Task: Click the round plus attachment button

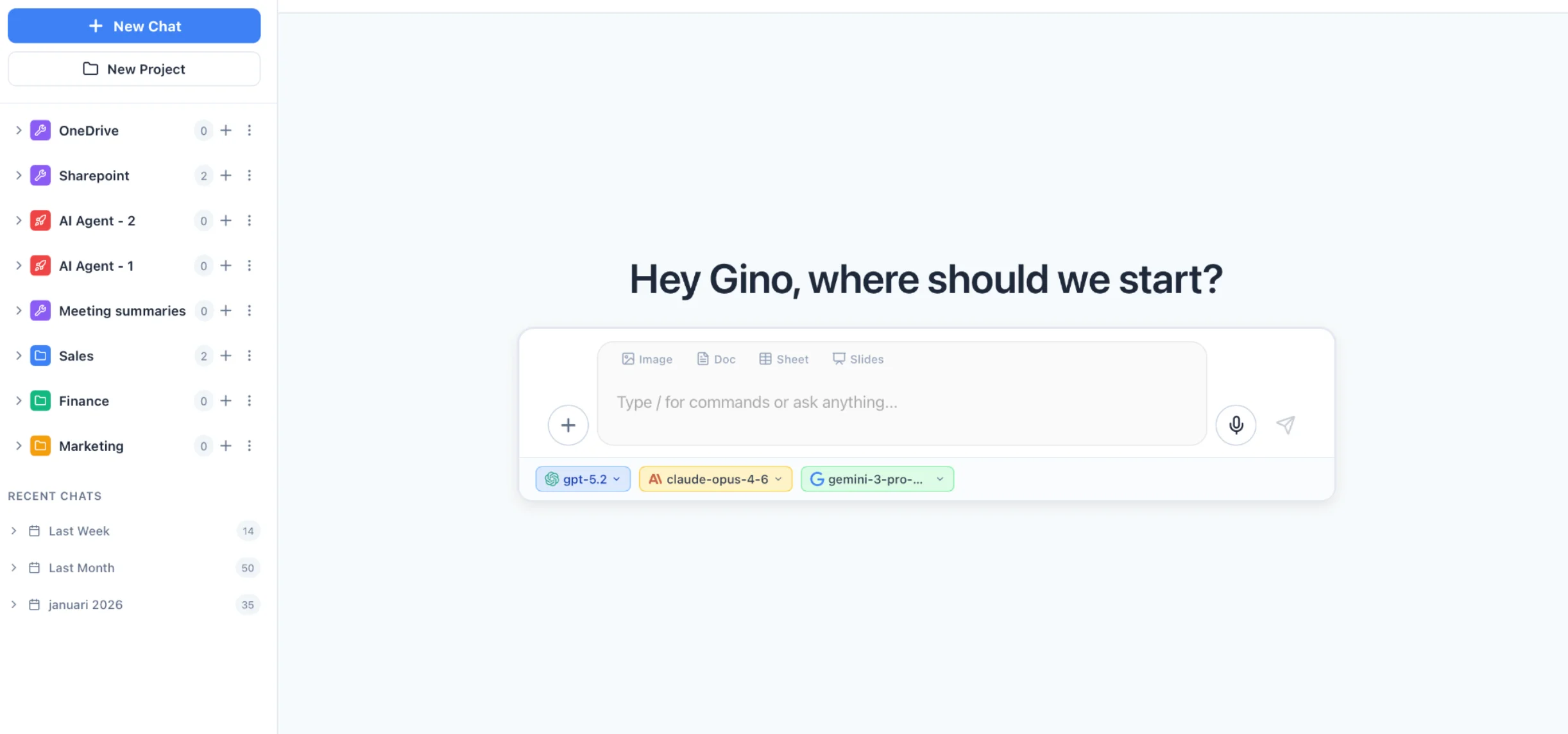Action: coord(568,425)
